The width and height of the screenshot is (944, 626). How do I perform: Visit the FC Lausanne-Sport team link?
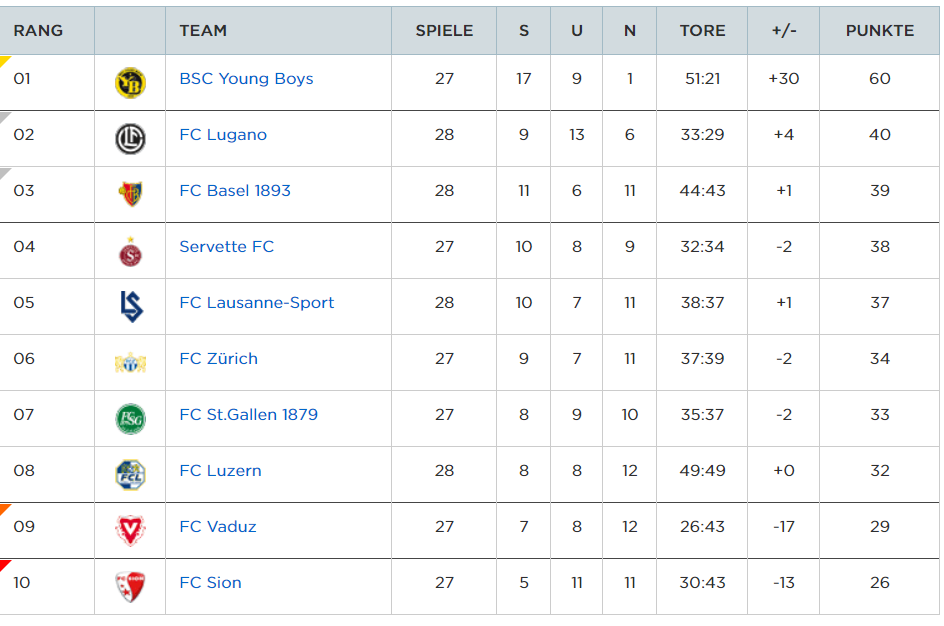pyautogui.click(x=257, y=303)
